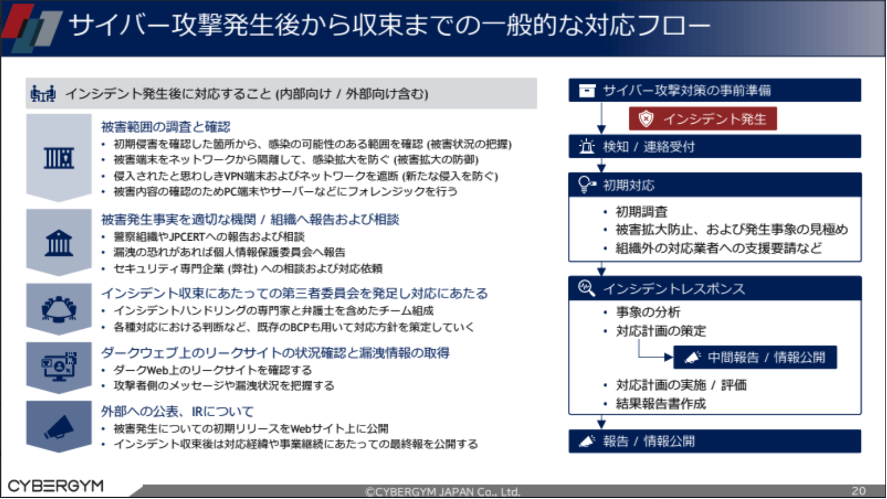Click the heading インシデント収束にあたっての第三者委員会
This screenshot has height=499, width=887.
pyautogui.click(x=294, y=293)
